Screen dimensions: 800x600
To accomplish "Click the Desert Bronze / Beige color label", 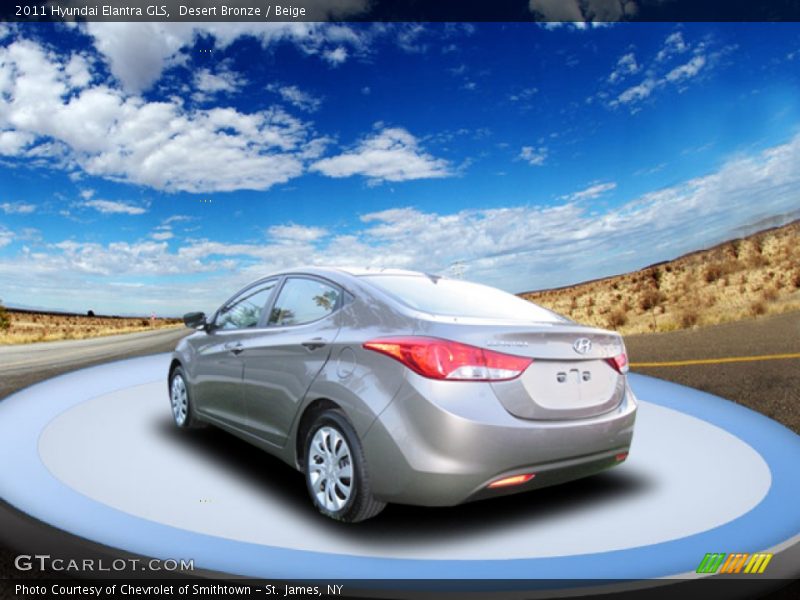I will [242, 11].
